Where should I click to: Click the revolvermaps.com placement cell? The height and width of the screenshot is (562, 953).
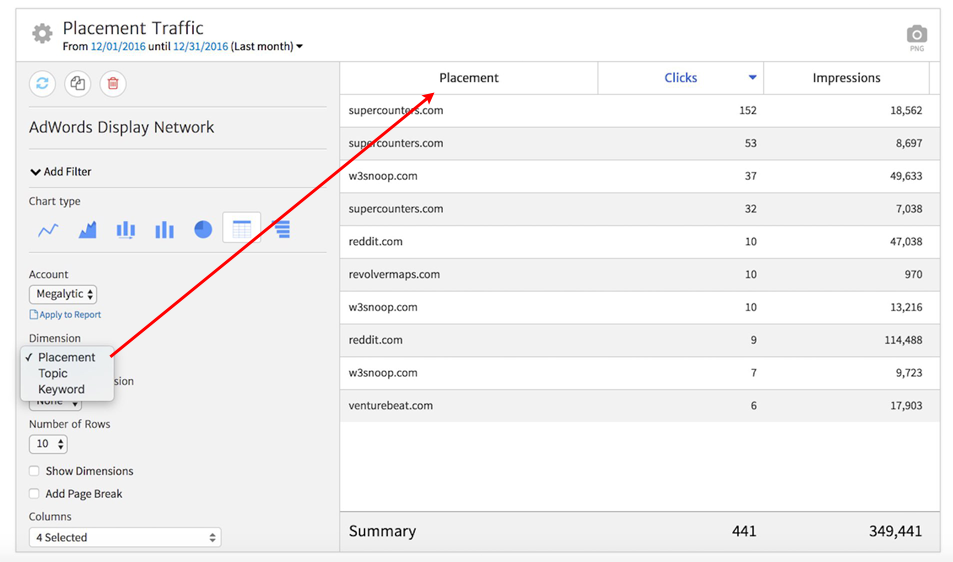tap(394, 275)
